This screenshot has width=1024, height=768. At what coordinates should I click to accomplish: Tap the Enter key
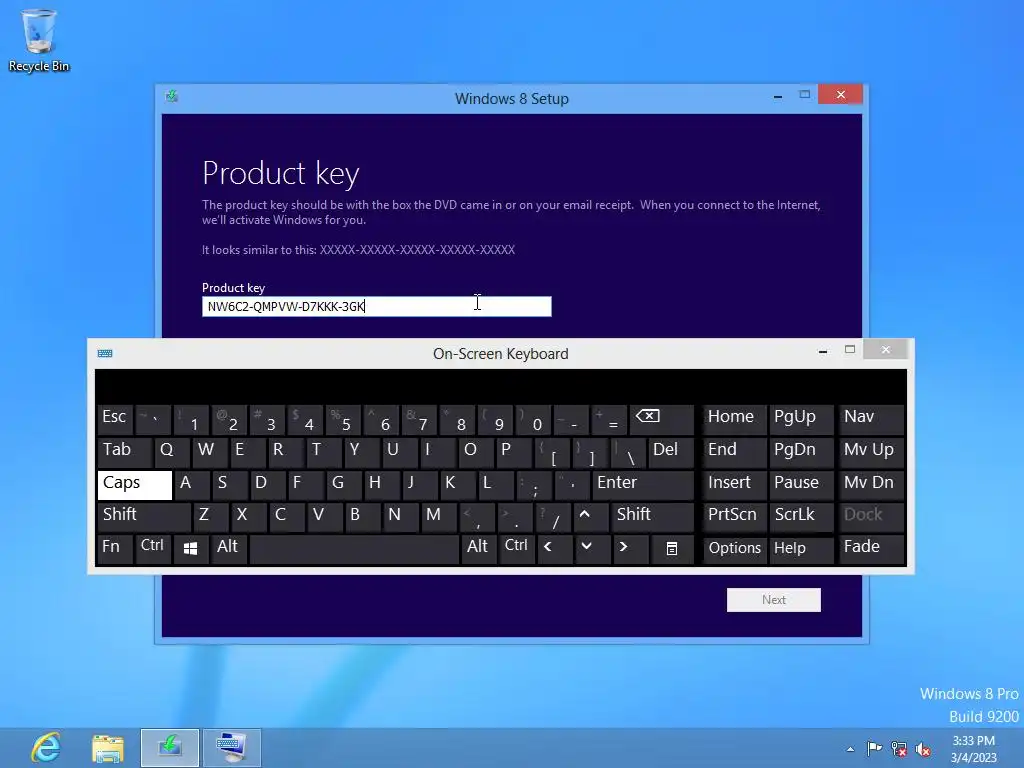[643, 485]
